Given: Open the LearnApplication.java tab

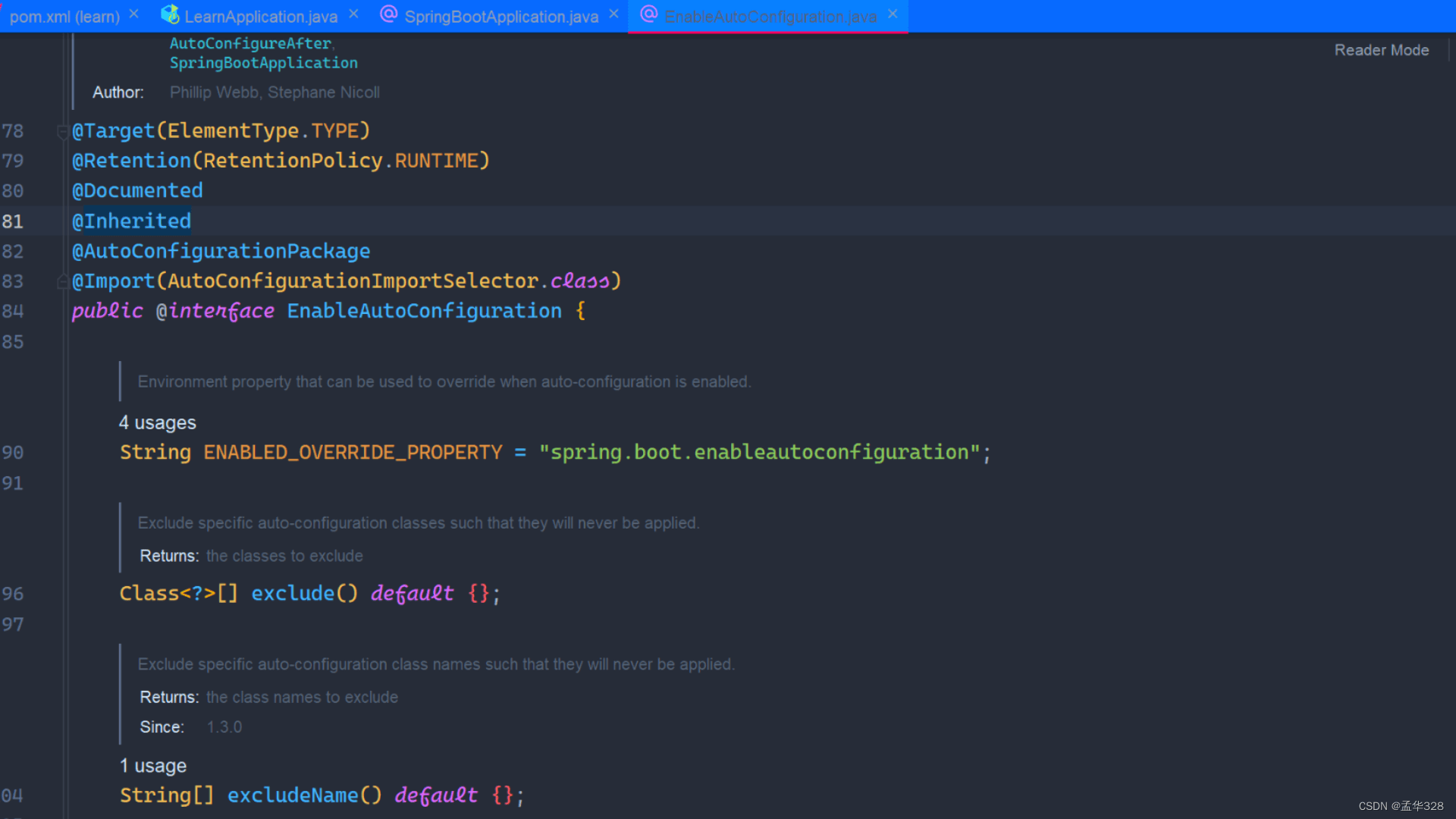Looking at the screenshot, I should [260, 16].
